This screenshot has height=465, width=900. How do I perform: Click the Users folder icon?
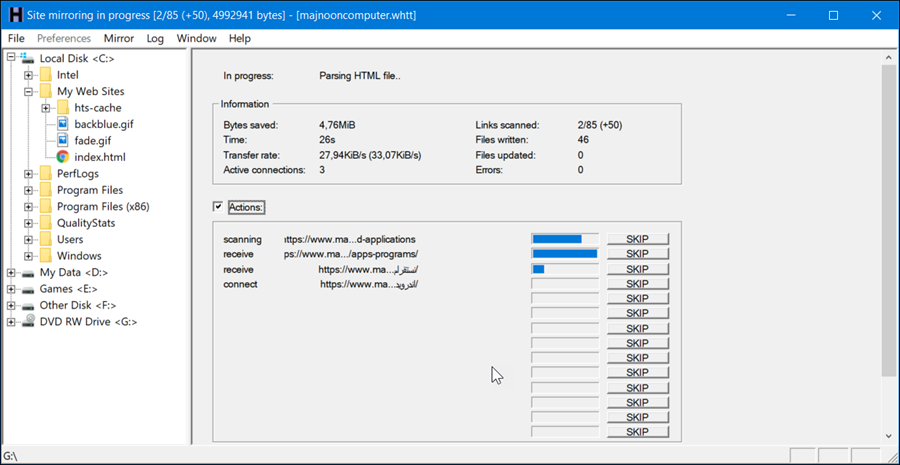pyautogui.click(x=45, y=239)
